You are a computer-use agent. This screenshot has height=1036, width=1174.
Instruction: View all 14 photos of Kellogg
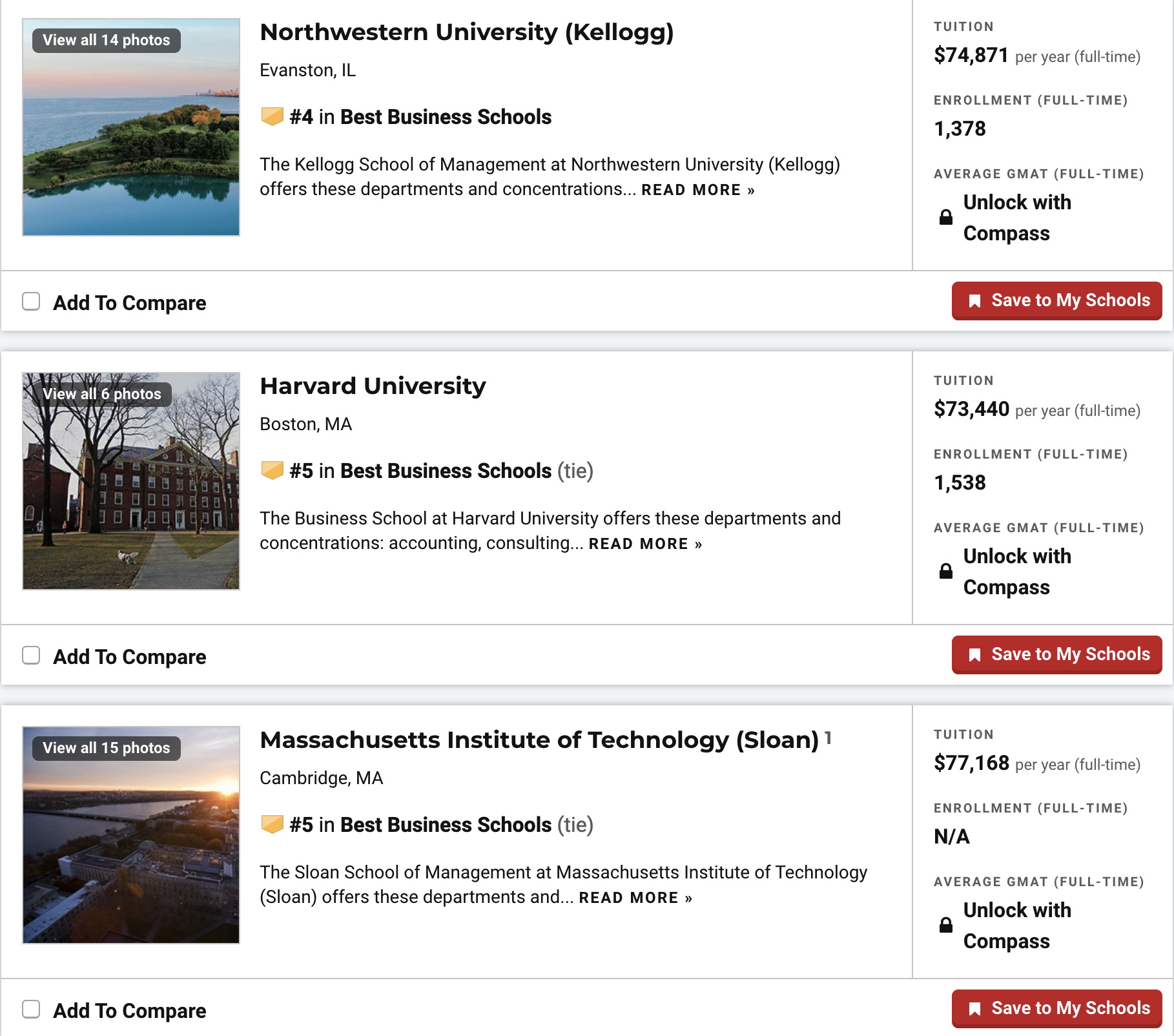click(107, 40)
